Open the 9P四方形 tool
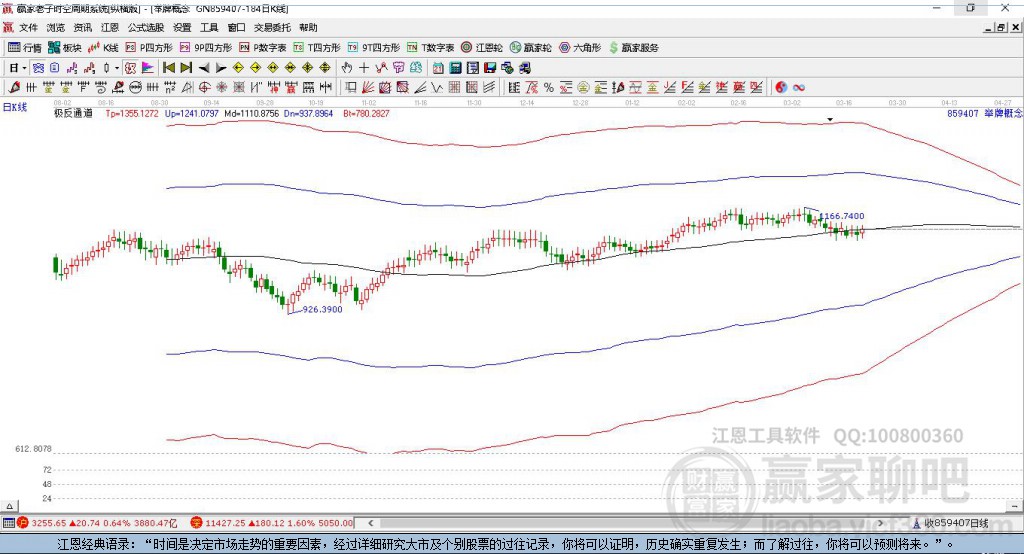Viewport: 1024px width, 554px height. point(206,48)
